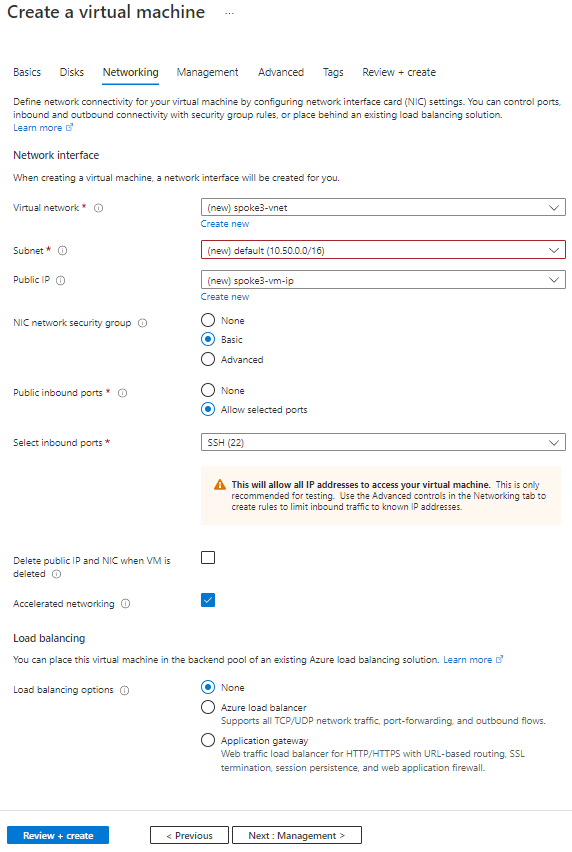Click Create new under Virtual network
Viewport: 572px width, 852px height.
coord(225,224)
